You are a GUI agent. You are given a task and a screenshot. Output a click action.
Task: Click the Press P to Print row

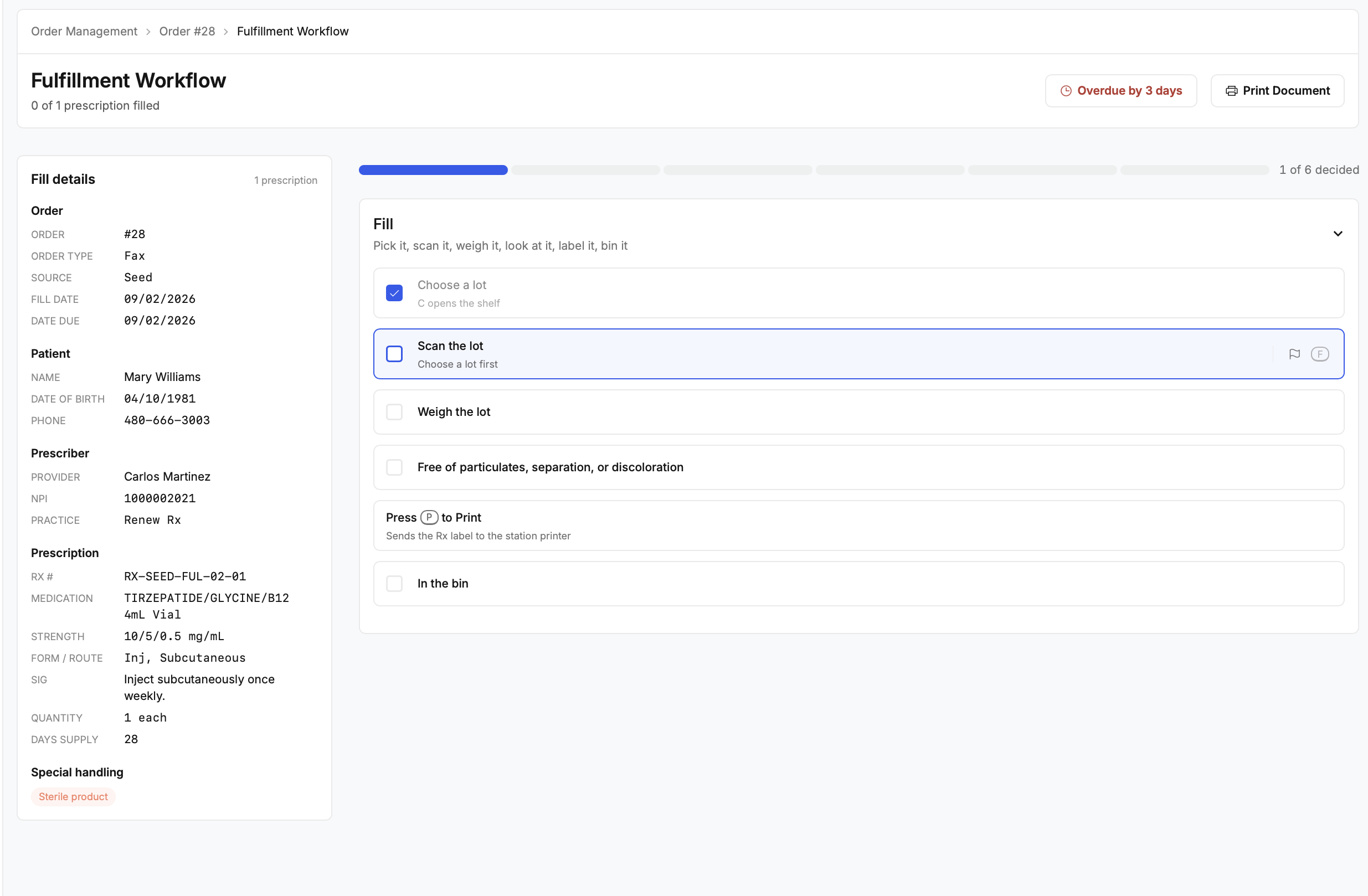coord(858,526)
